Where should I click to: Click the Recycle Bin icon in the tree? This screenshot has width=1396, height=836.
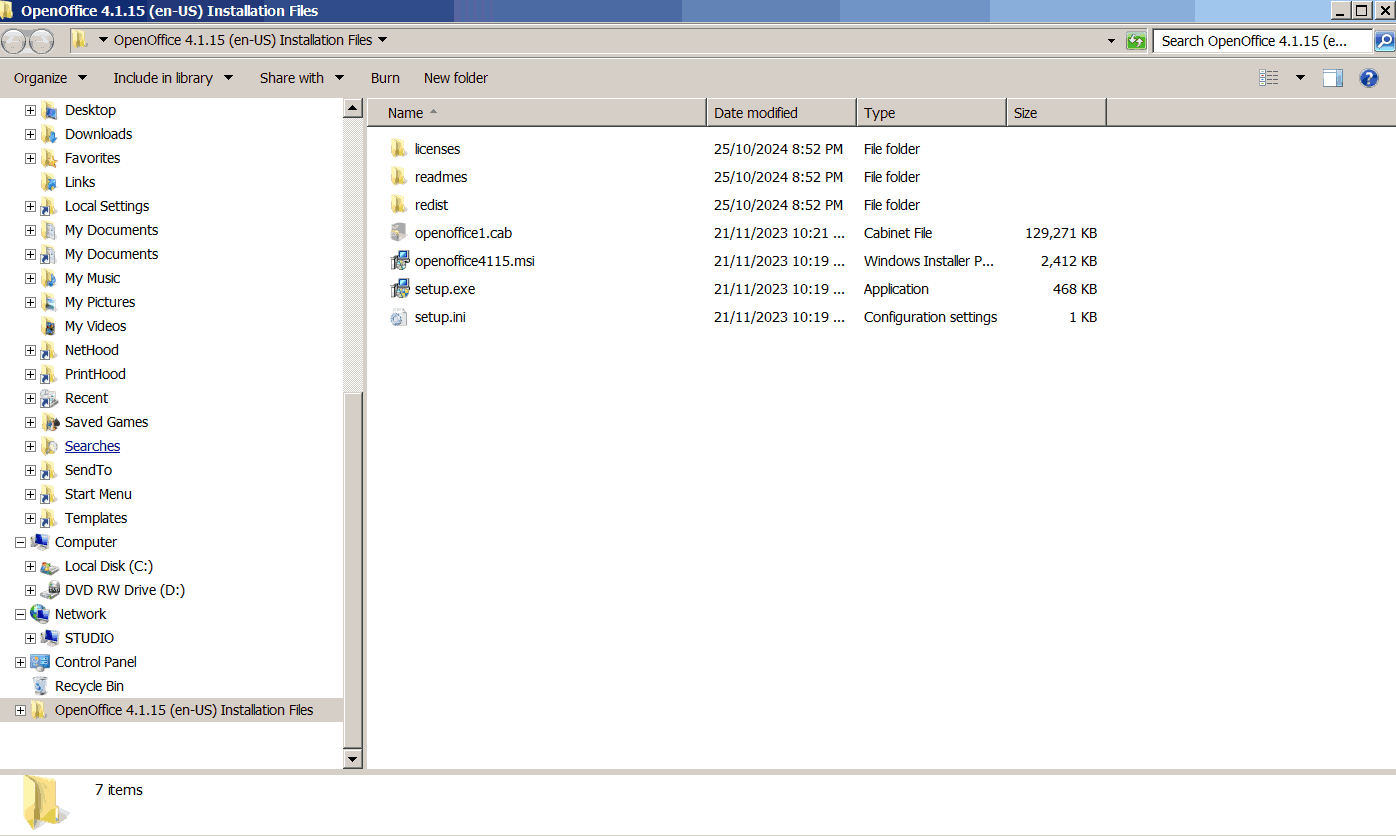40,686
